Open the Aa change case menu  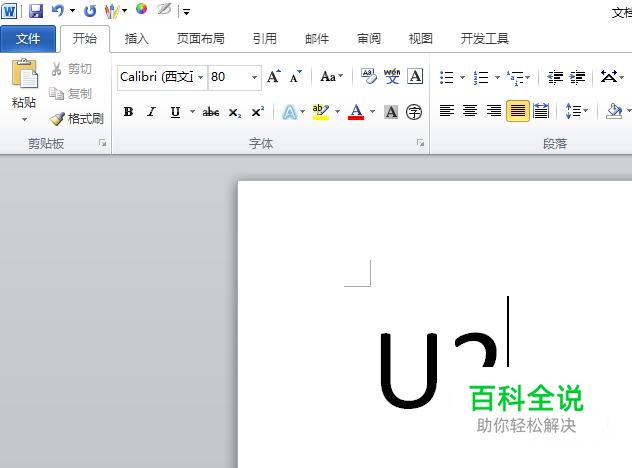tap(331, 76)
